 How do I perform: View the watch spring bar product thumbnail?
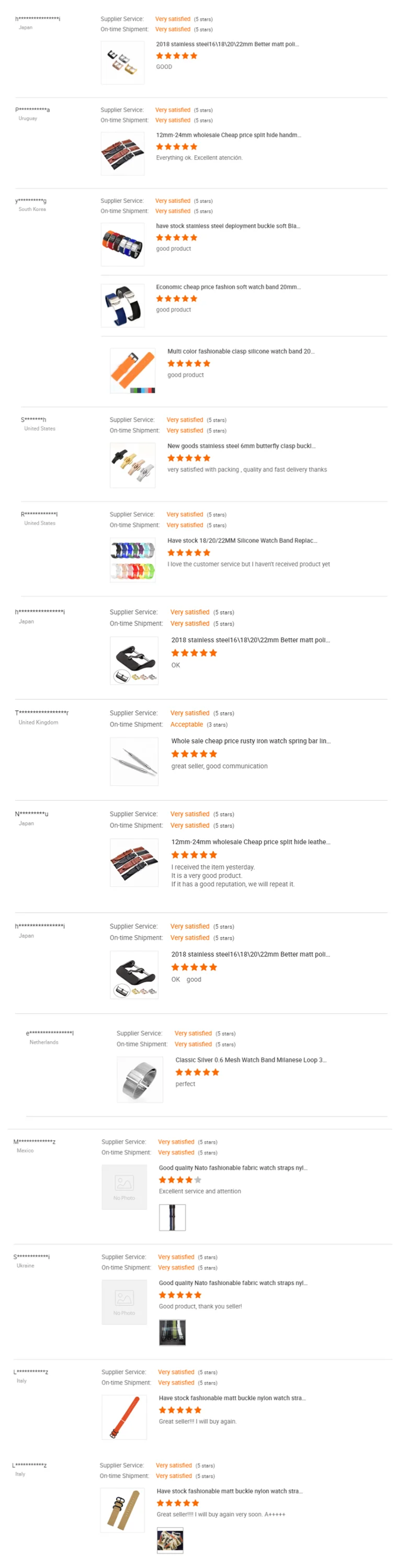(134, 761)
